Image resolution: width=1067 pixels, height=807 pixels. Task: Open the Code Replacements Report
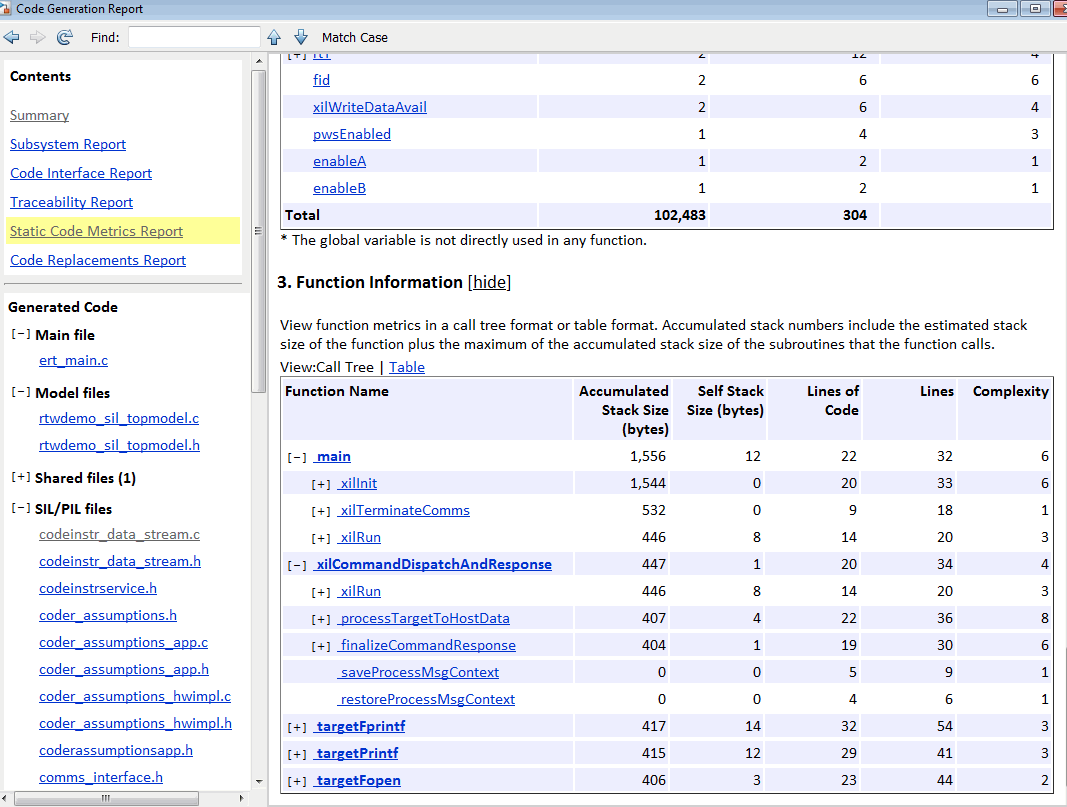[x=97, y=260]
